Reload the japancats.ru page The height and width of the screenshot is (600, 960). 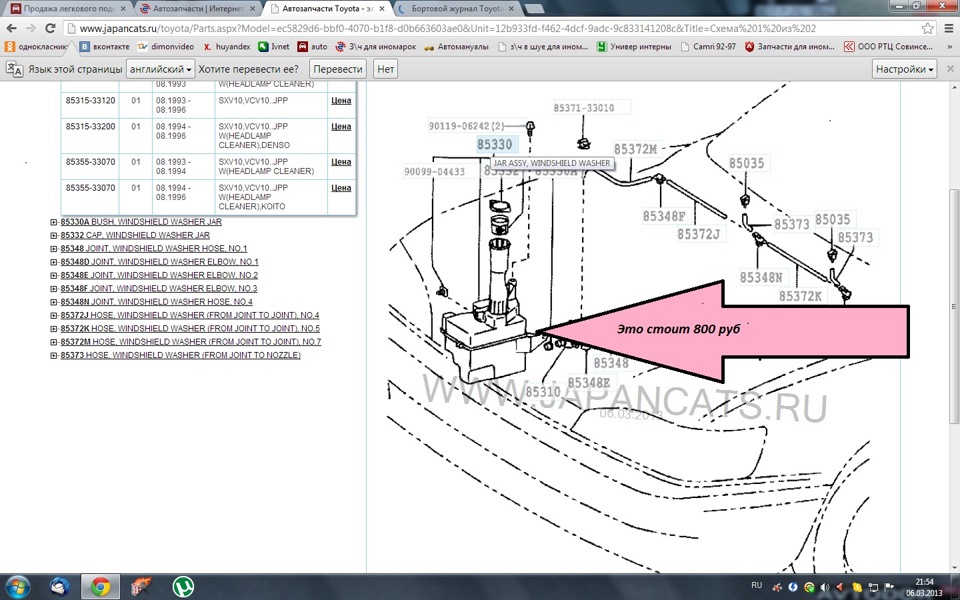50,28
